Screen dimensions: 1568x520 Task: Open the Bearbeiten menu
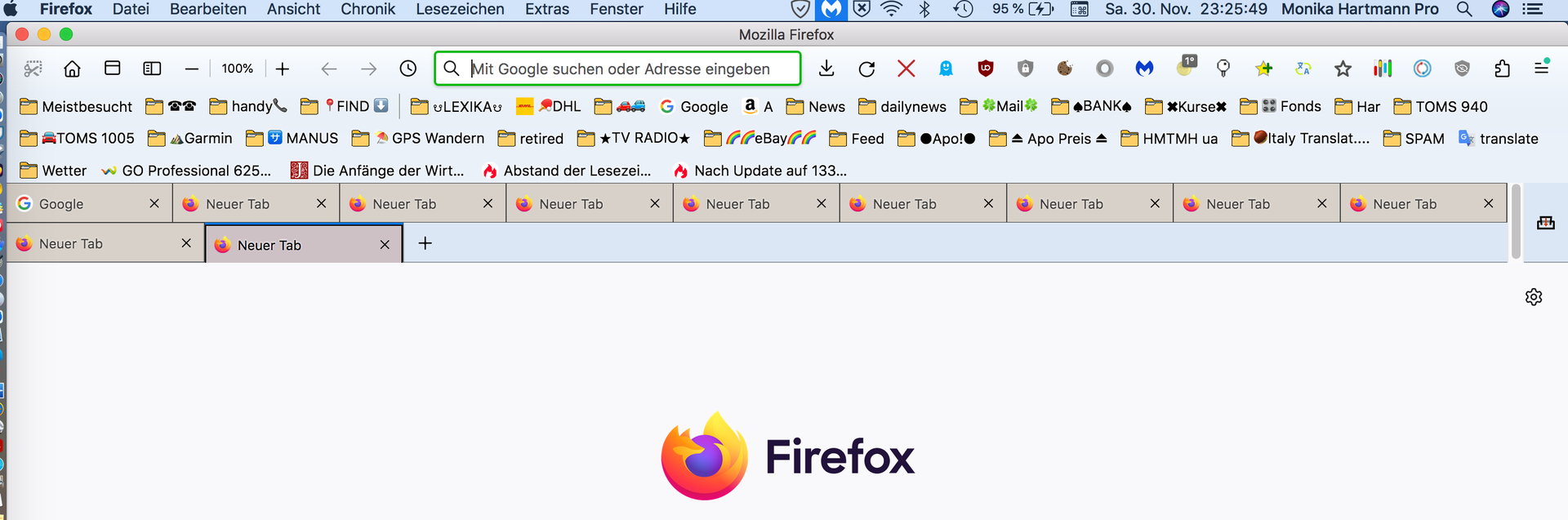click(x=208, y=9)
